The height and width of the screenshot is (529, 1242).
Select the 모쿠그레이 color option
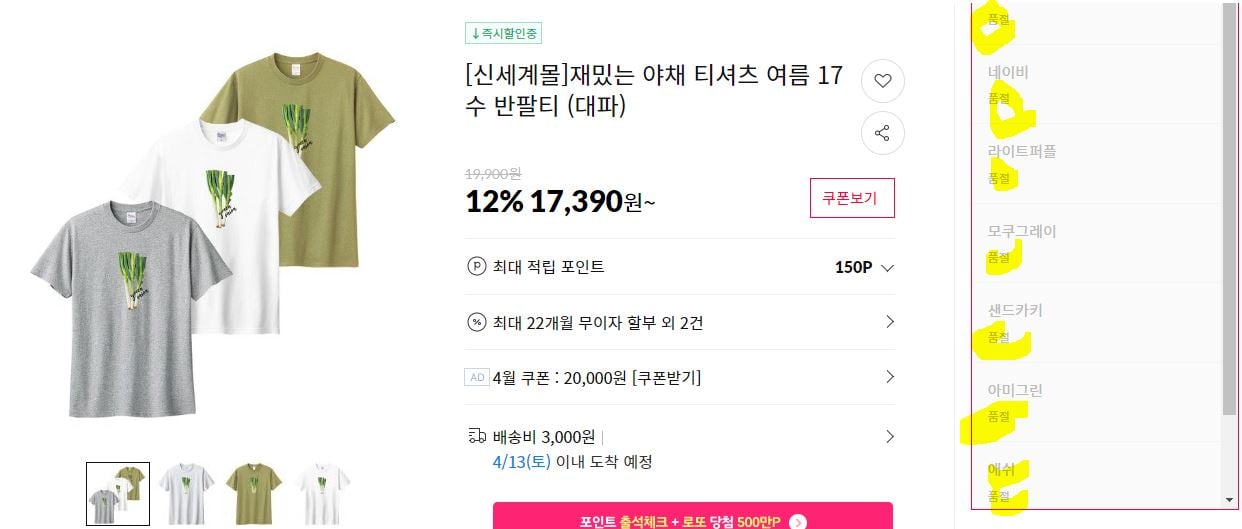1097,244
